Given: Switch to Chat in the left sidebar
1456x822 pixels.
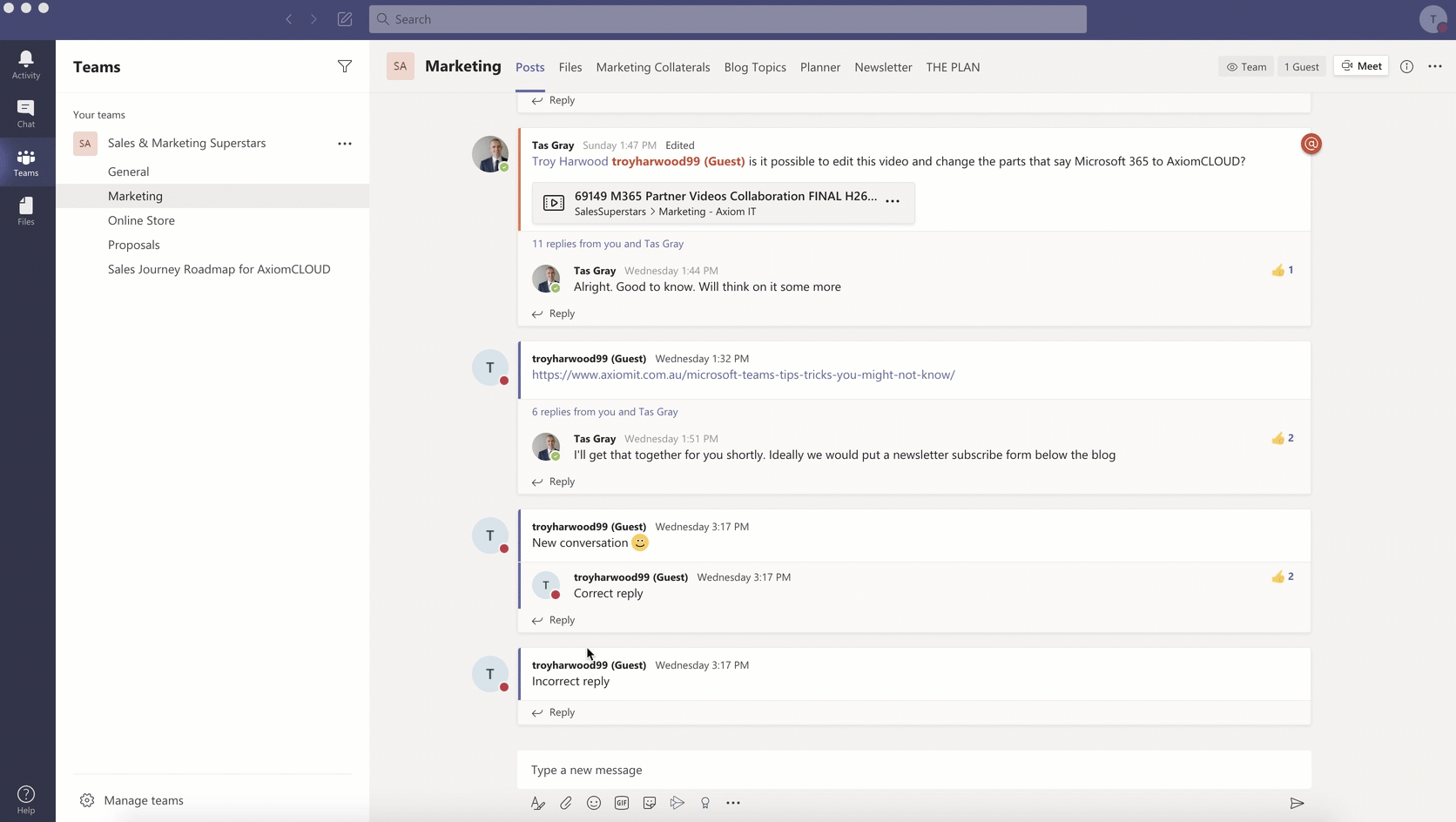Looking at the screenshot, I should coord(26,113).
